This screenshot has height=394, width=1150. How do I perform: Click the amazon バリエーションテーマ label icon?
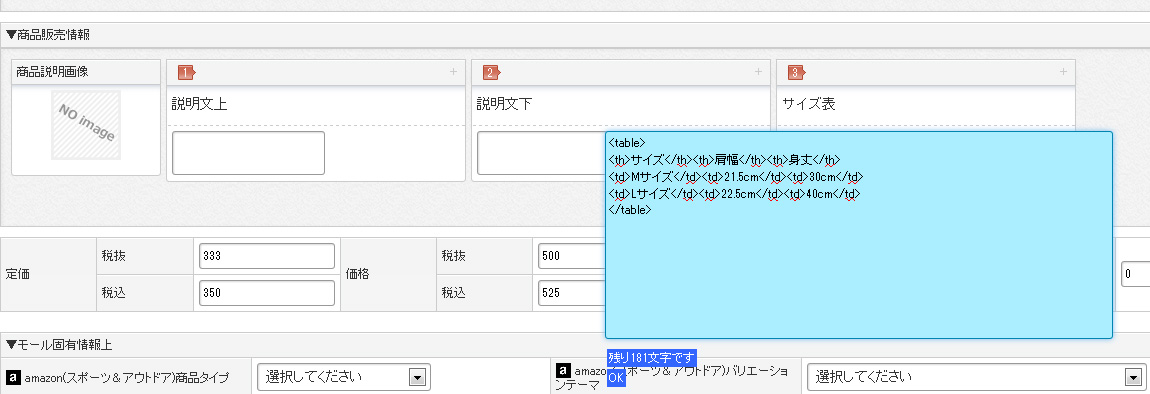(x=563, y=371)
